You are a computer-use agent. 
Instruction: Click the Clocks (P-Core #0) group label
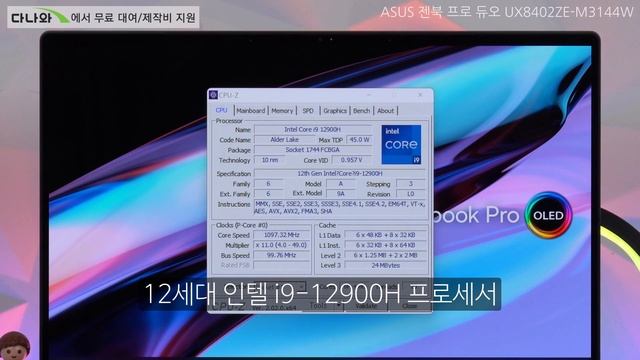[x=242, y=225]
